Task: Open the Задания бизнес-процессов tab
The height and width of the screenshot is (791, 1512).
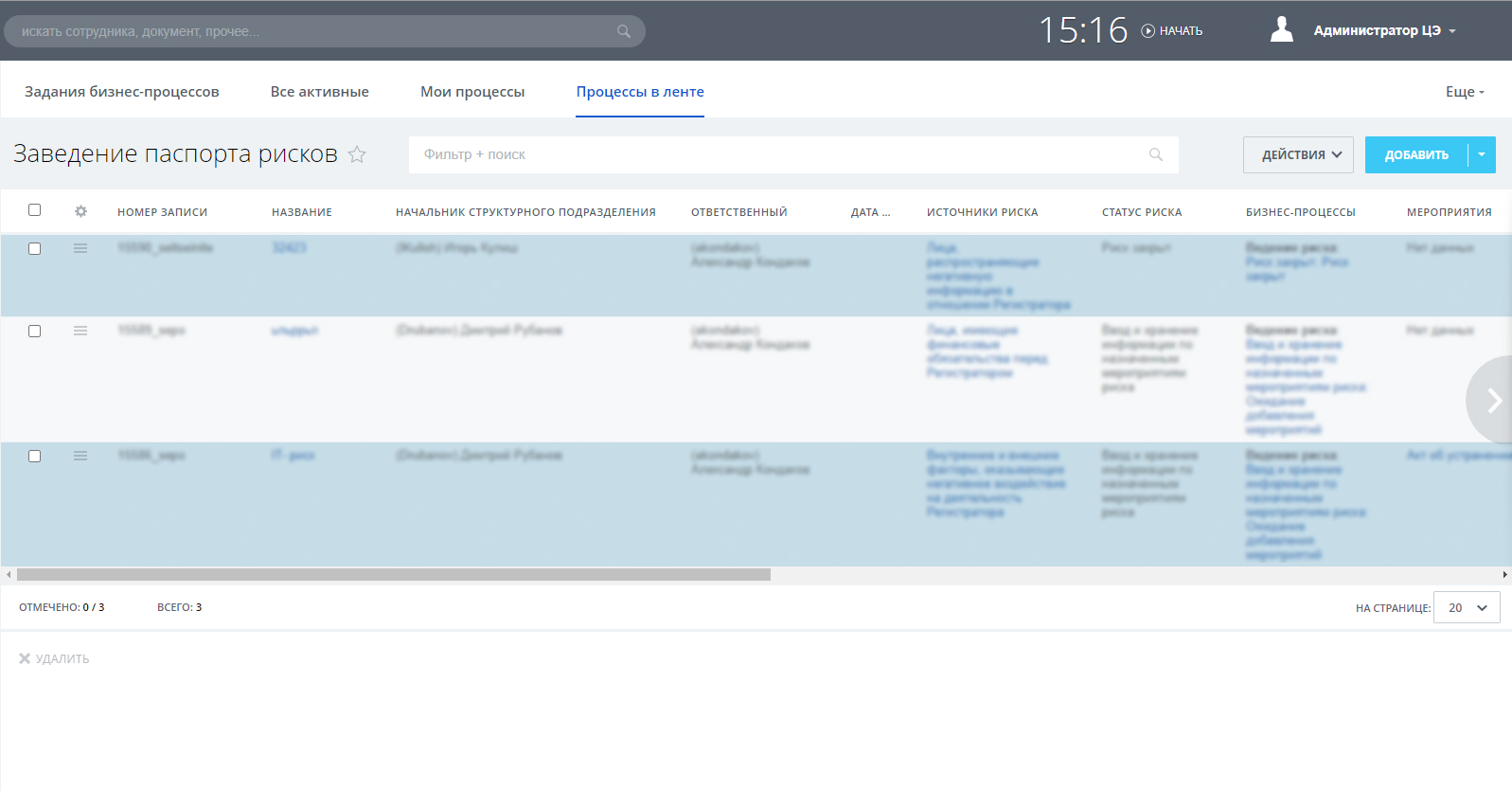Action: (122, 92)
